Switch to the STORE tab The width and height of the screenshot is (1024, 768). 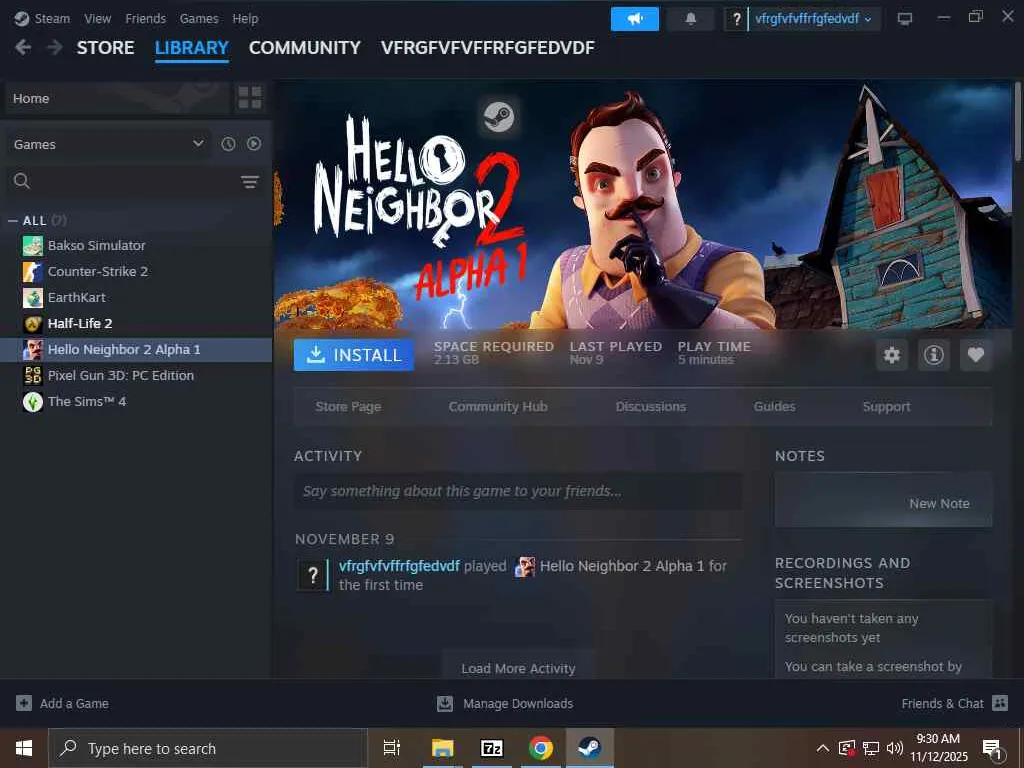click(105, 48)
